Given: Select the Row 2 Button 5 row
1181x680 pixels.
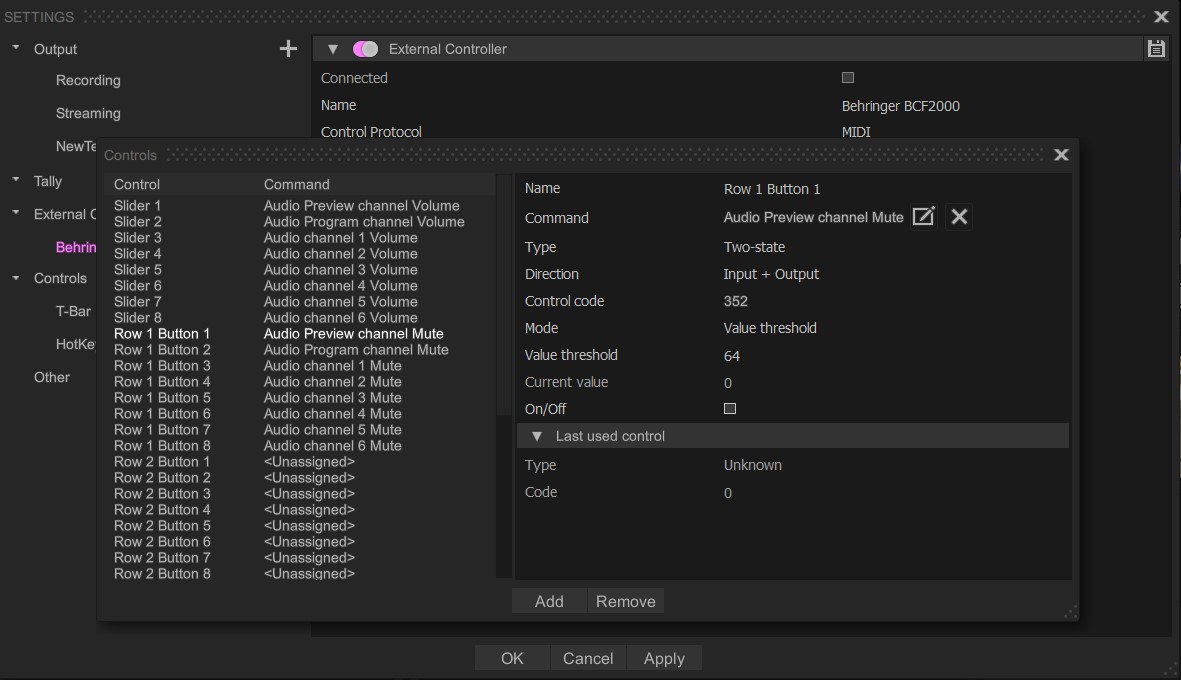Looking at the screenshot, I should tap(300, 526).
